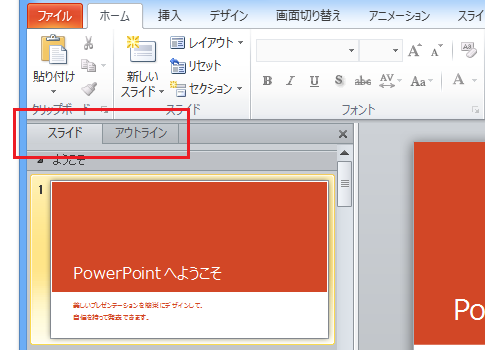
Task: Collapse the ようこそ section
Action: tap(40, 161)
